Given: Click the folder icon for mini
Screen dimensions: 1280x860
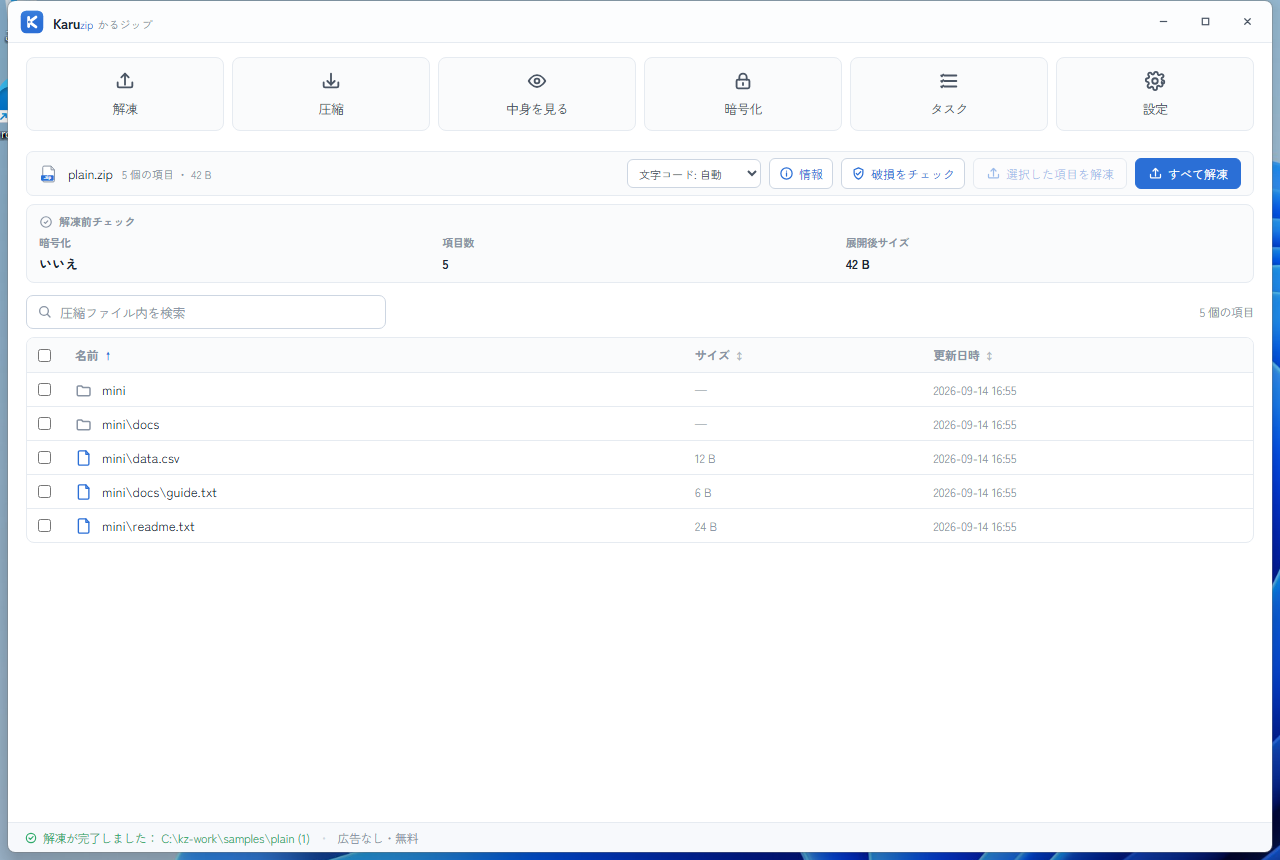Looking at the screenshot, I should click(84, 391).
